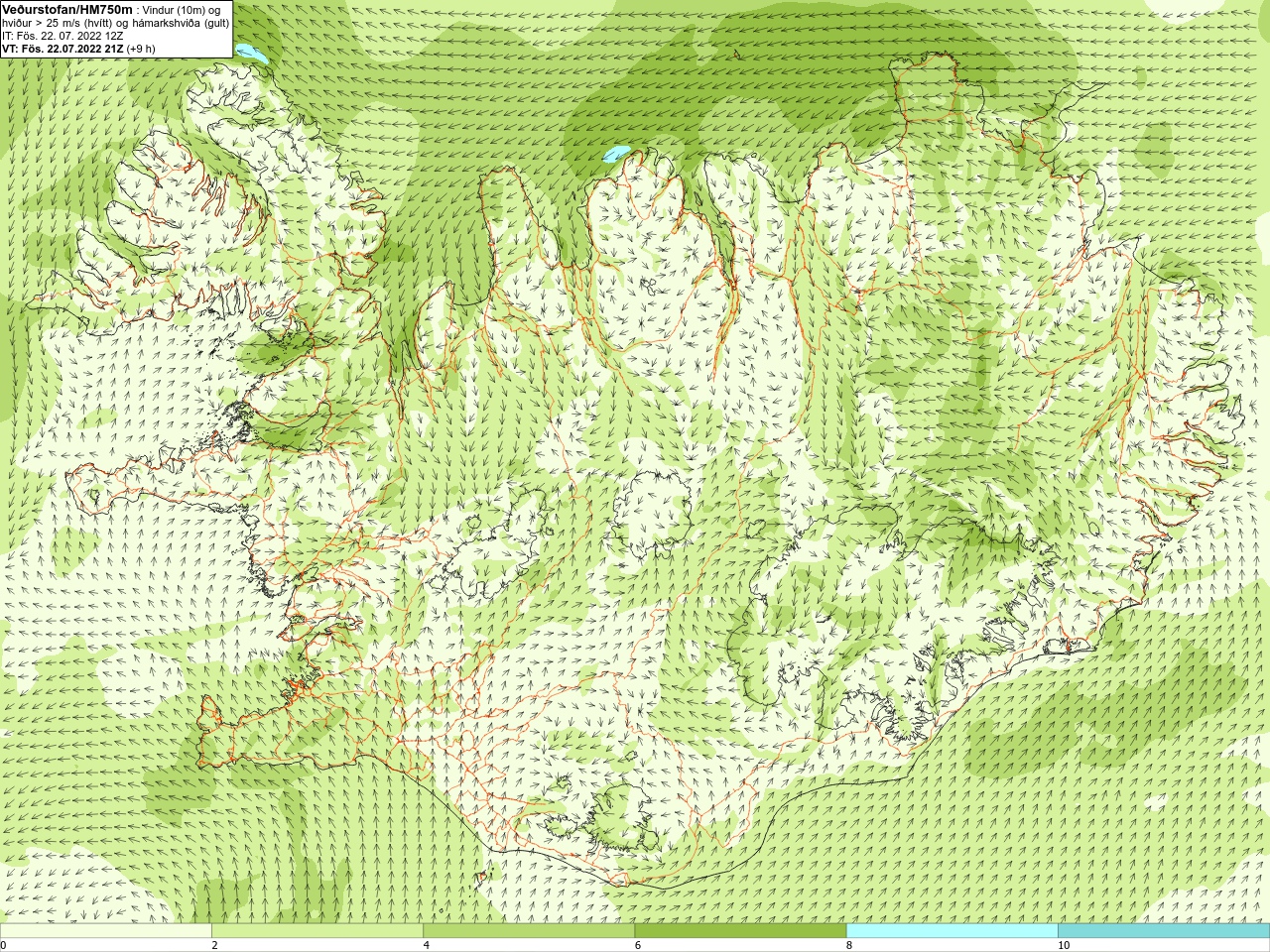Pick the medium green 4–6 legend swatch
The image size is (1270, 952).
click(529, 931)
